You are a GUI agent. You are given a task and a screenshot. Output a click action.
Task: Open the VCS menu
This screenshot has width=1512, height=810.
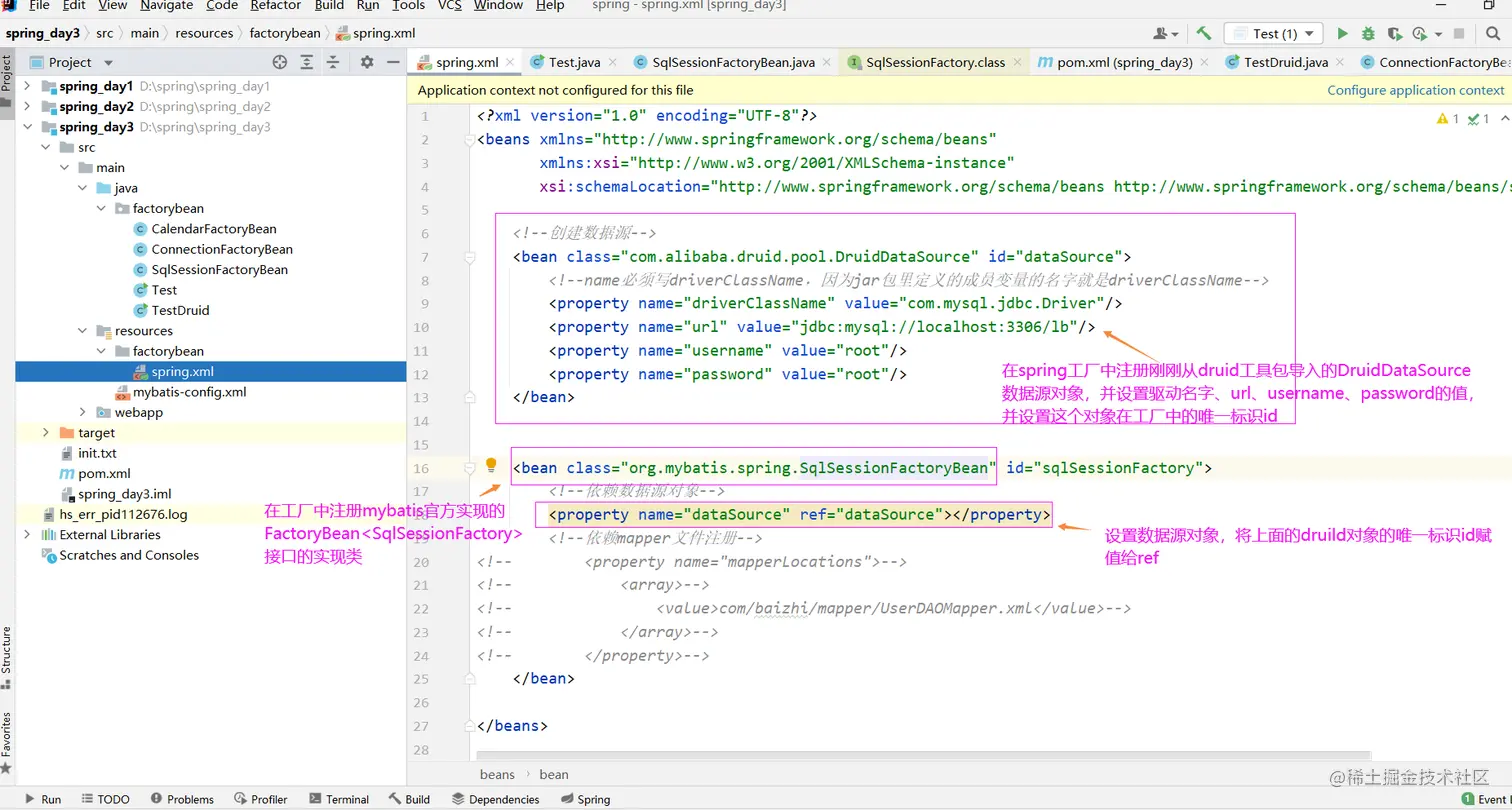click(450, 5)
